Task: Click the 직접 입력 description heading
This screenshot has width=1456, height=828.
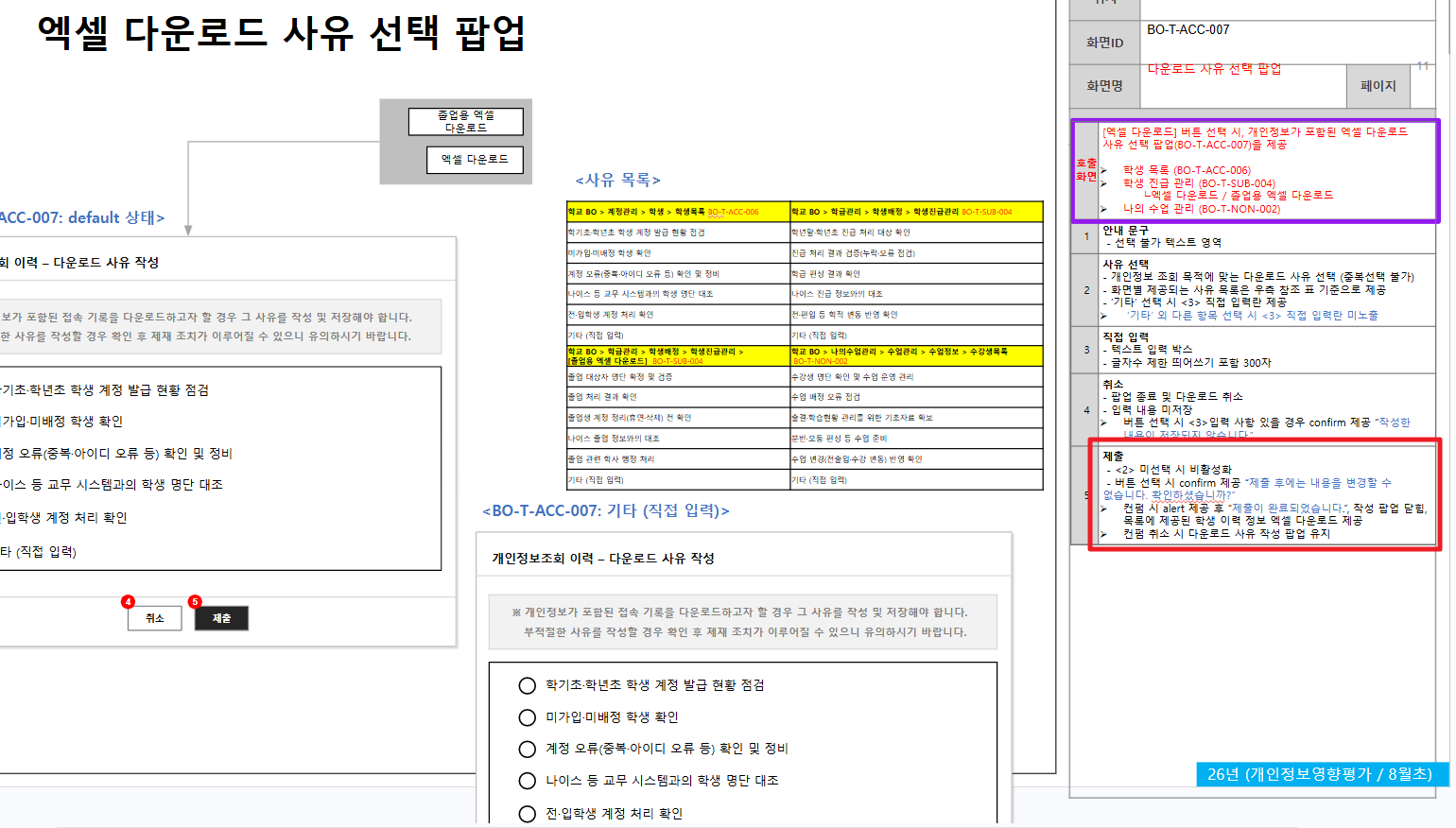Action: [1125, 337]
